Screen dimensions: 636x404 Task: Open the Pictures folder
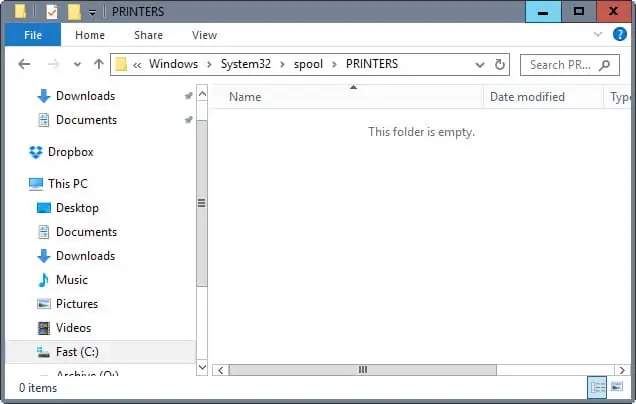77,303
